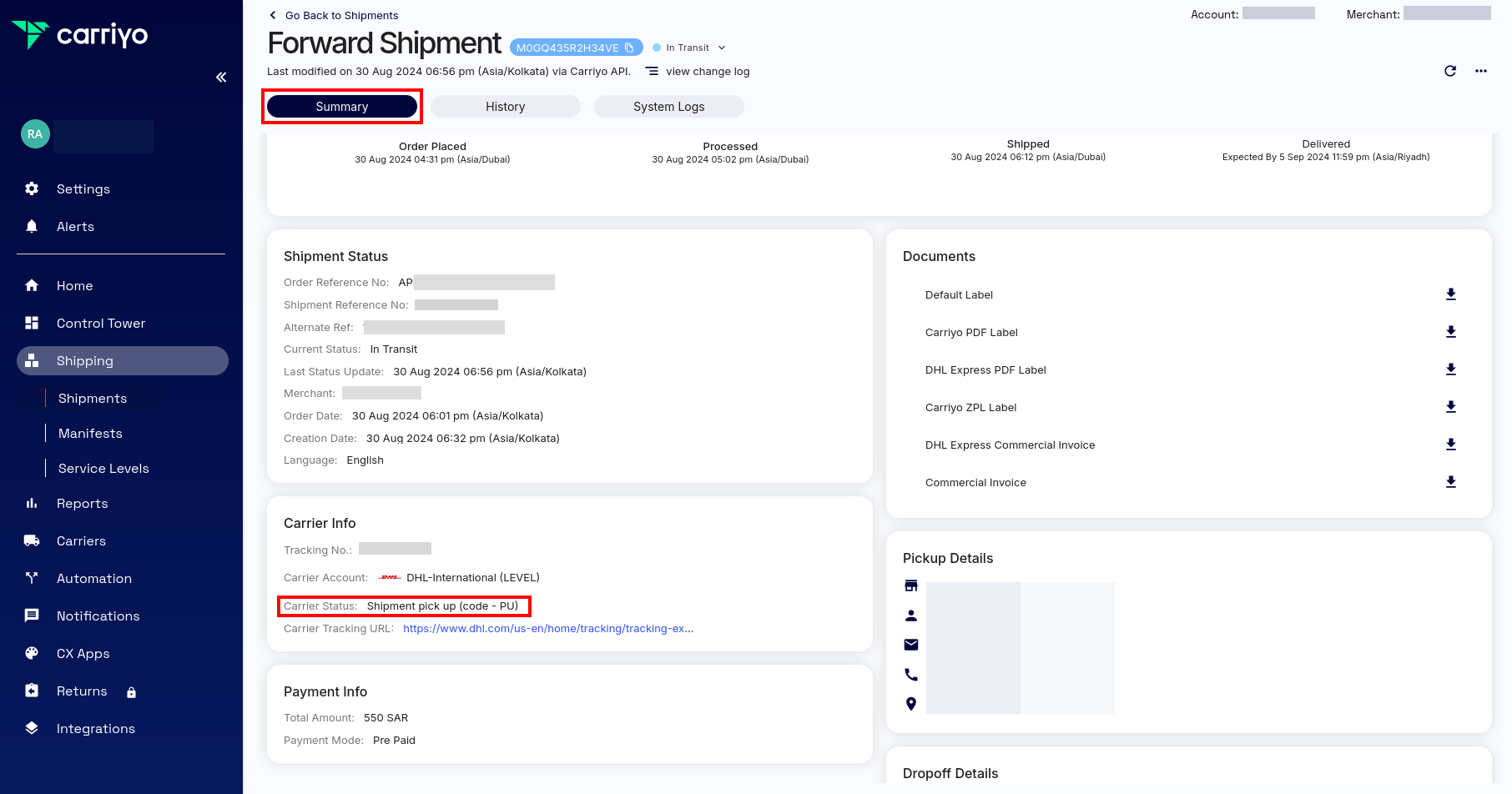Click the Automation icon in the sidebar
The image size is (1512, 794).
pos(32,578)
